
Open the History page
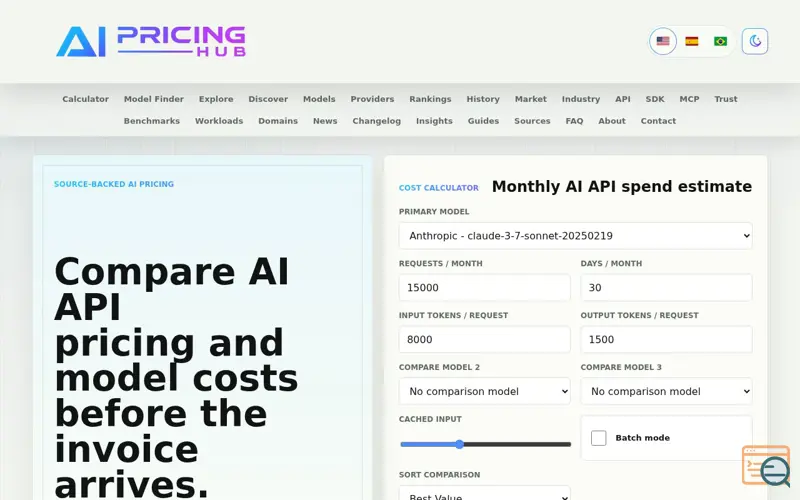(483, 99)
